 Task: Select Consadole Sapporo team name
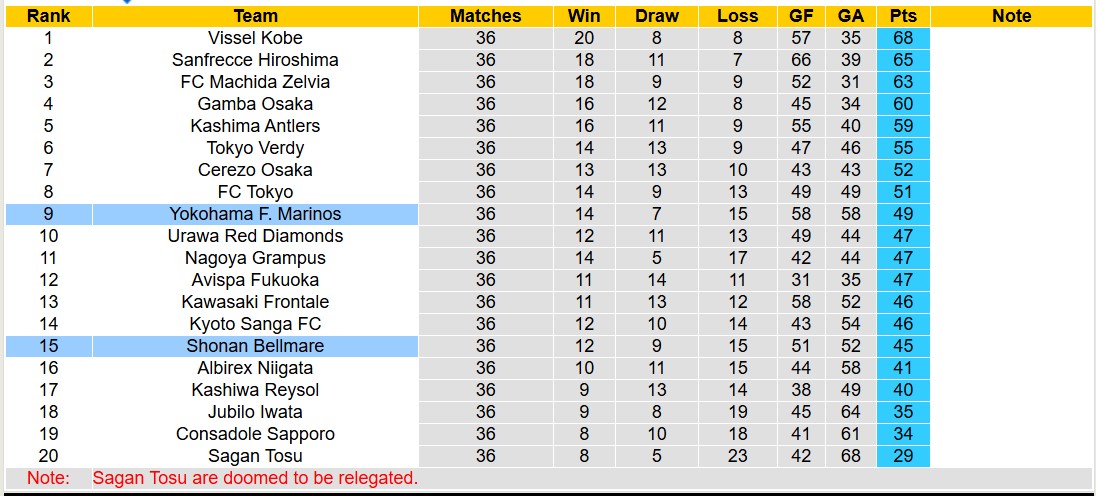click(x=255, y=434)
